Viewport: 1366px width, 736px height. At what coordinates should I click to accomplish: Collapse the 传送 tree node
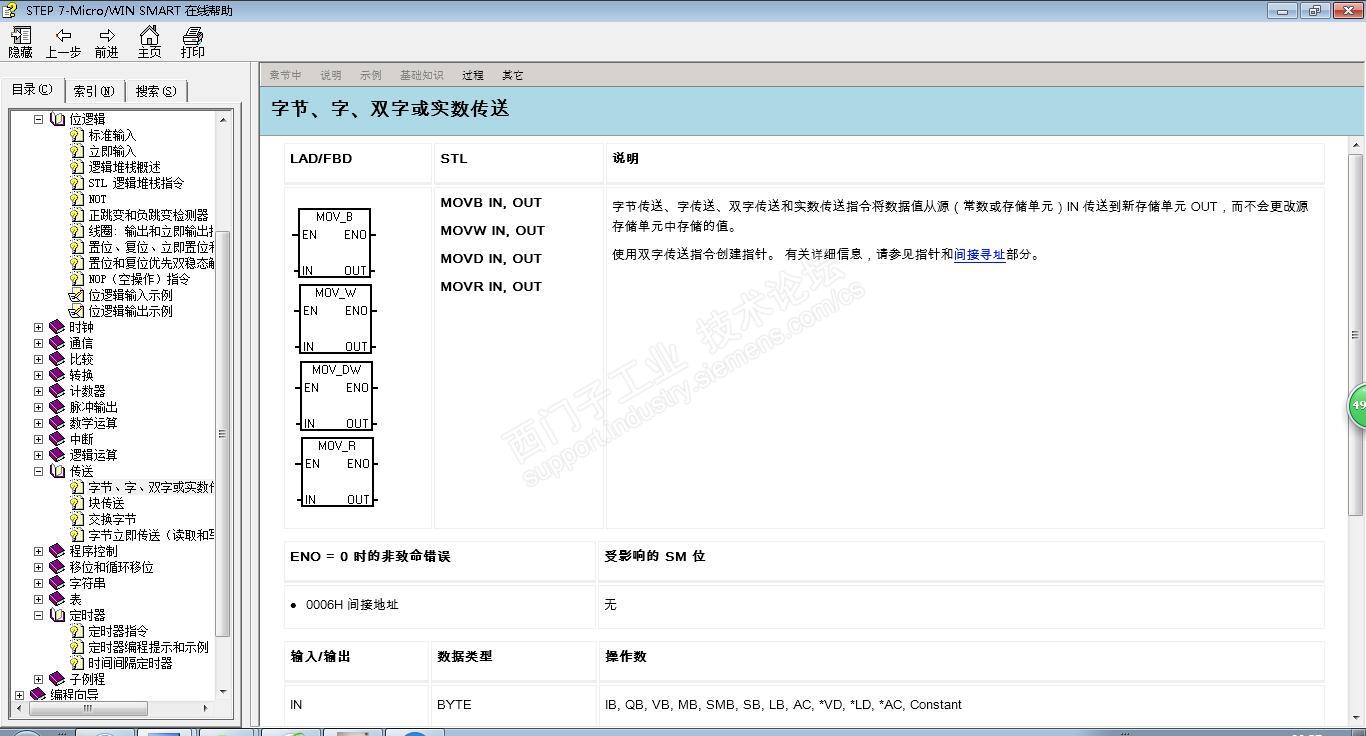point(39,471)
